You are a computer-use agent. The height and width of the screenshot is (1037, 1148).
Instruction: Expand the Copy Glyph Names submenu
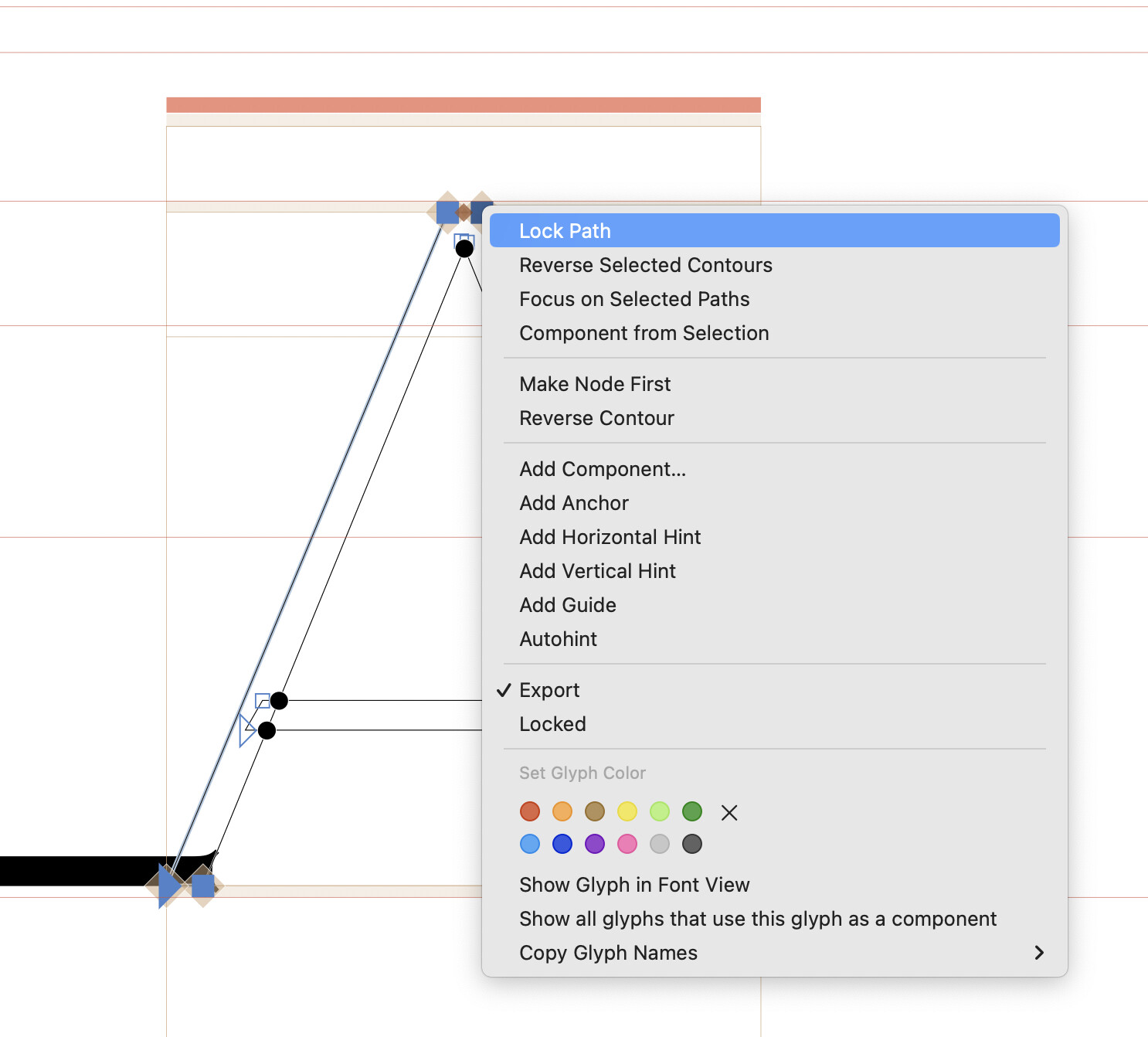click(x=608, y=953)
